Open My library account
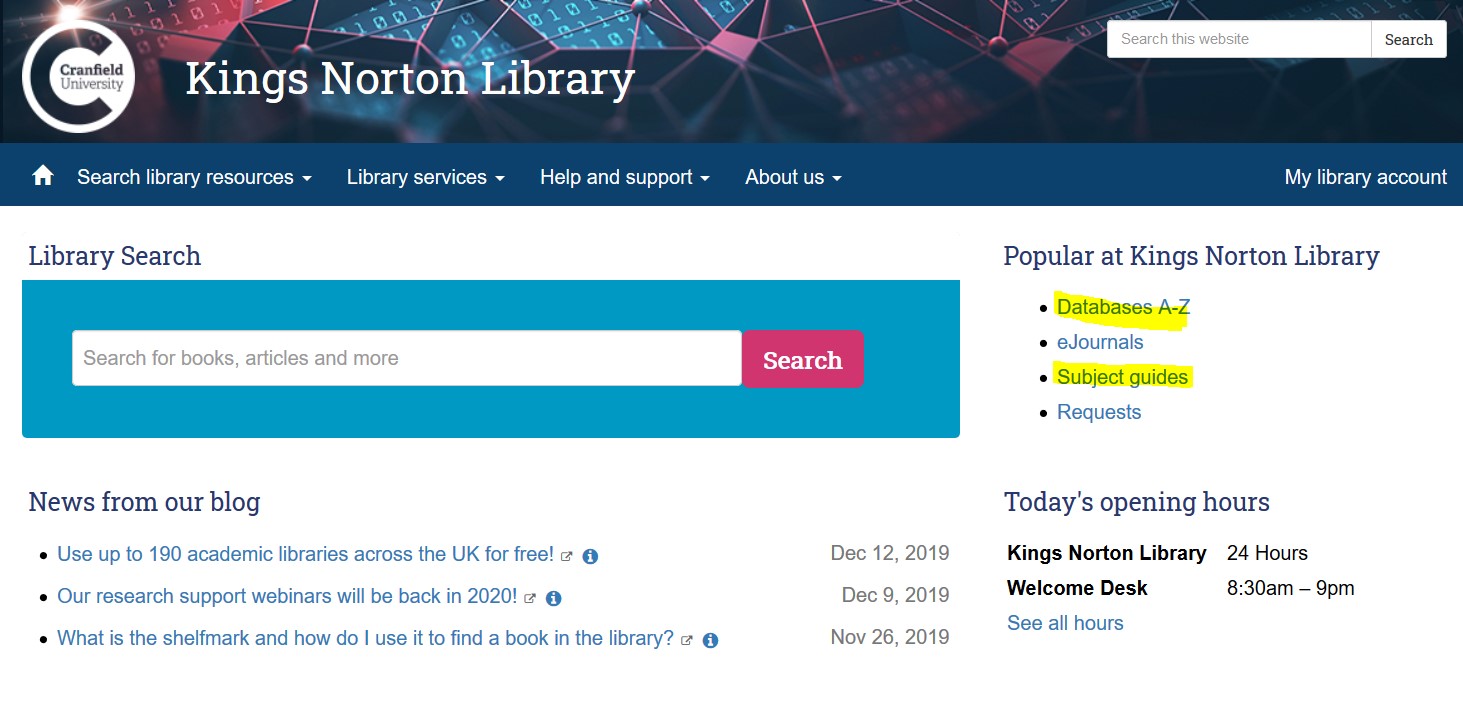The height and width of the screenshot is (701, 1463). coord(1365,177)
